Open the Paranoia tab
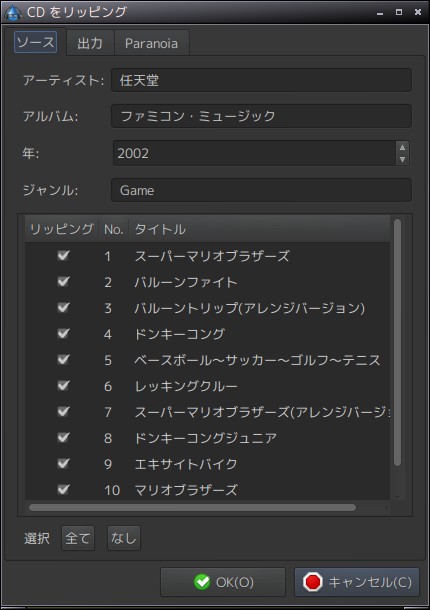The image size is (430, 610). [151, 43]
